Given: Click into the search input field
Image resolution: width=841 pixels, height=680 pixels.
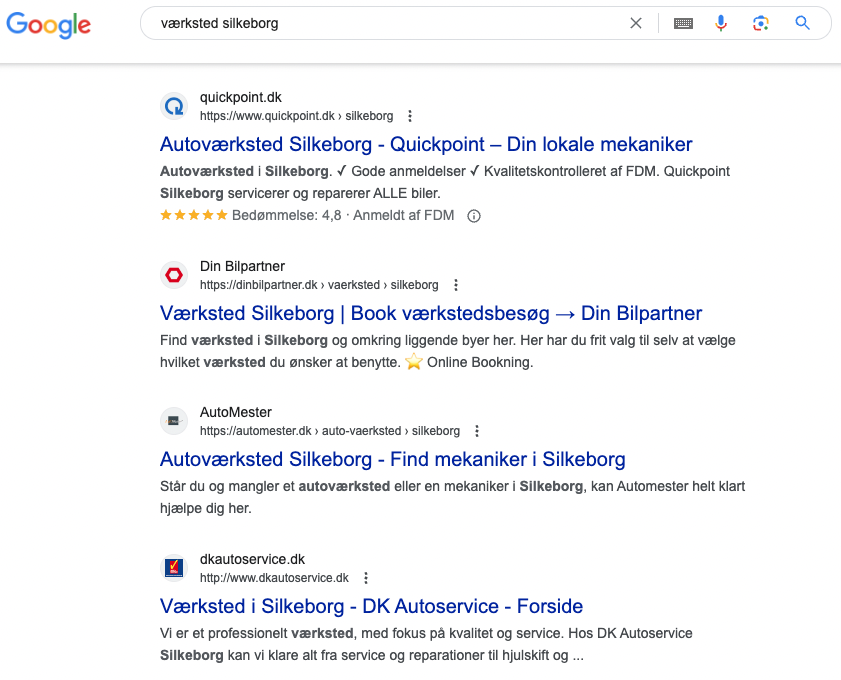Looking at the screenshot, I should 380,23.
